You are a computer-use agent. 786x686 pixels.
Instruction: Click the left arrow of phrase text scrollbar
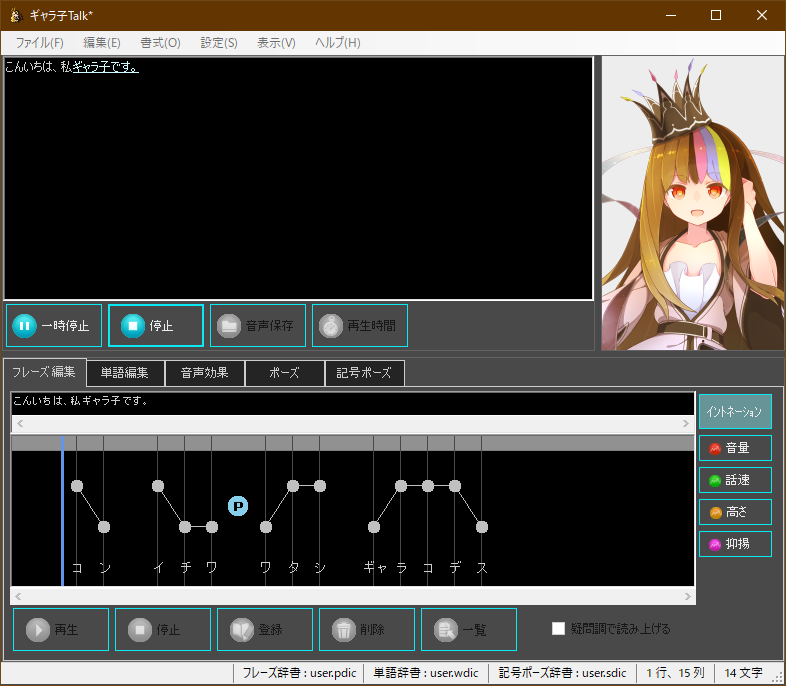click(20, 423)
